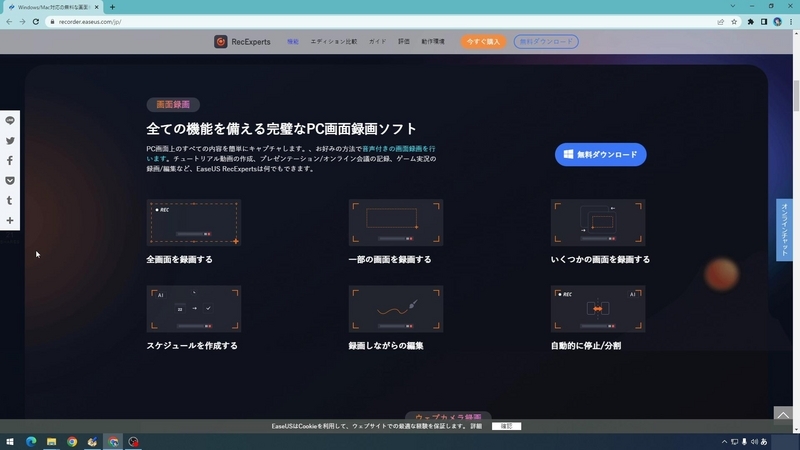Bookmark this page star icon
800x450 pixels.
pyautogui.click(x=734, y=22)
